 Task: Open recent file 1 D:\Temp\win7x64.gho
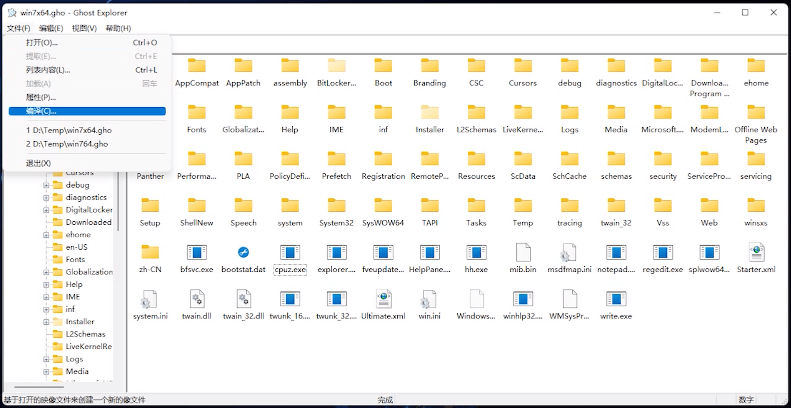[x=87, y=130]
